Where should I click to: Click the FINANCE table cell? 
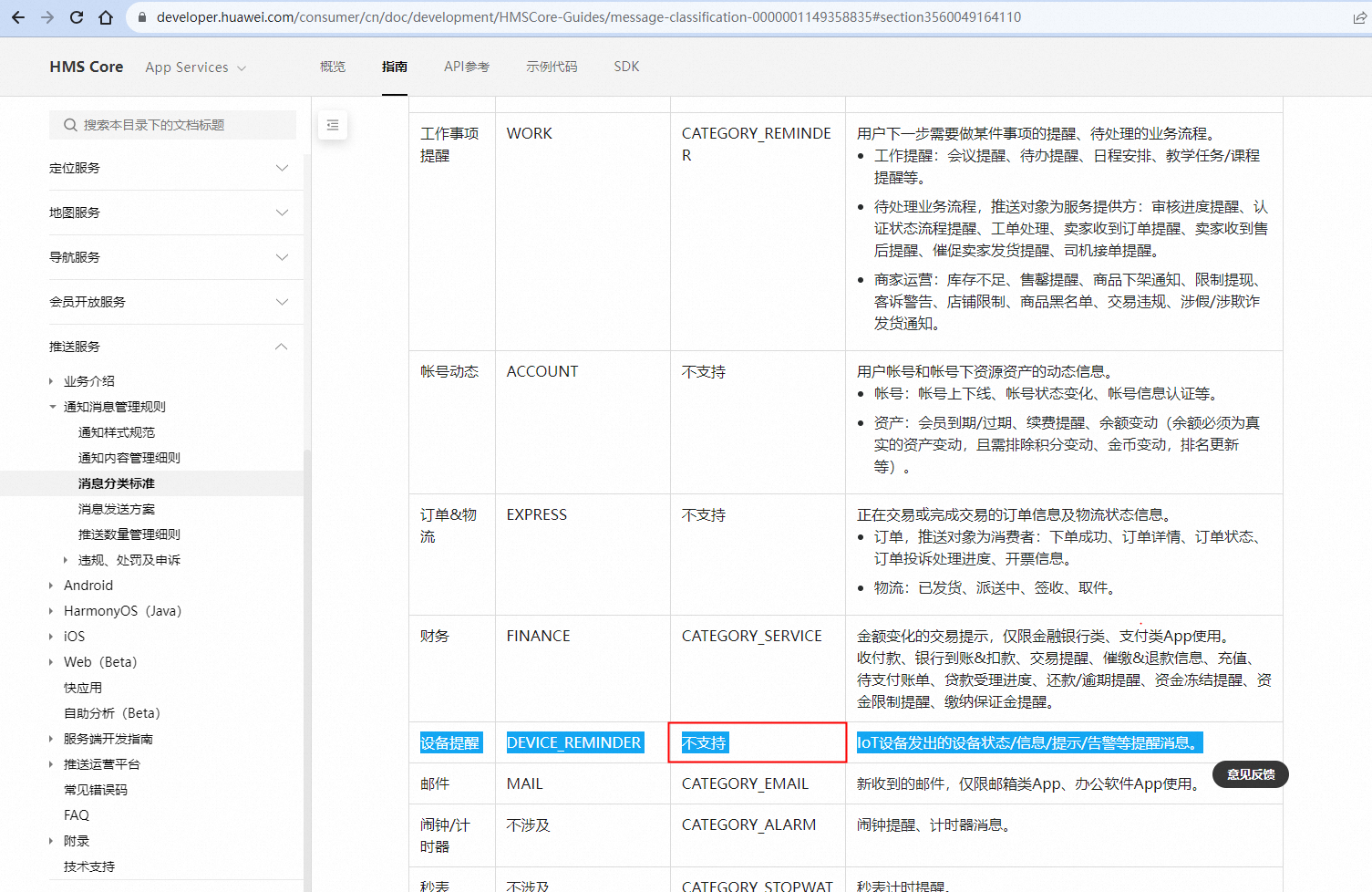[x=583, y=669]
